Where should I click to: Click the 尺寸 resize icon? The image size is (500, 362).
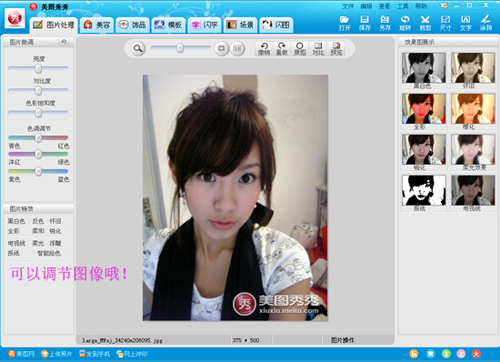445,23
